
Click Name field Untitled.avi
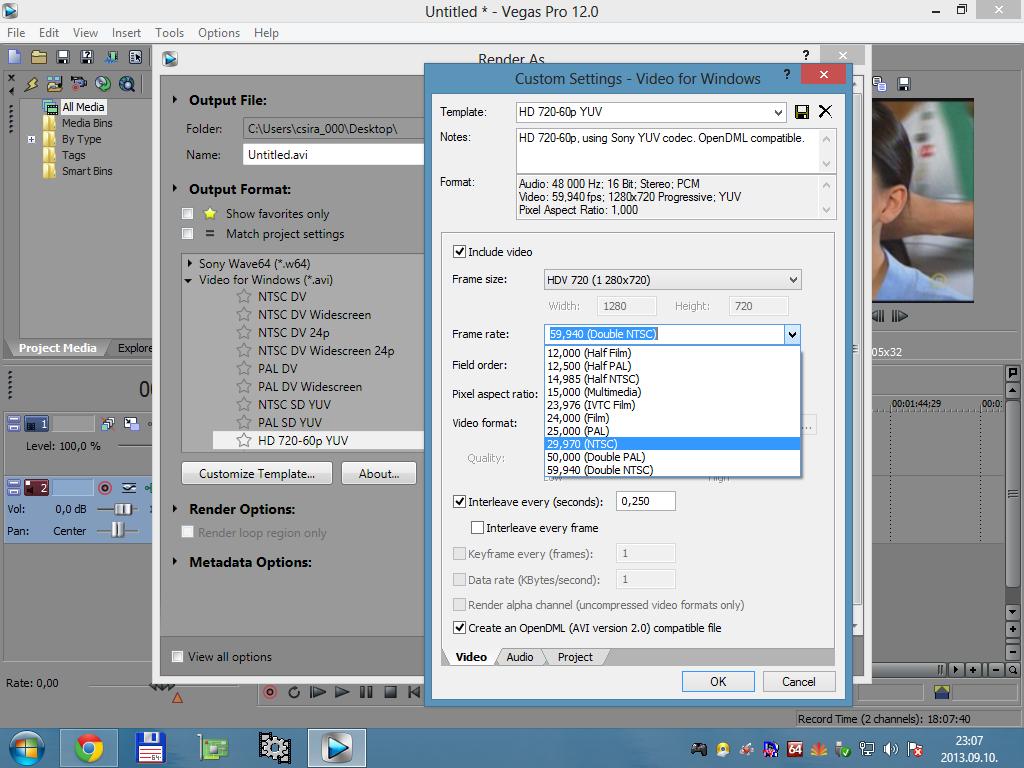[334, 155]
